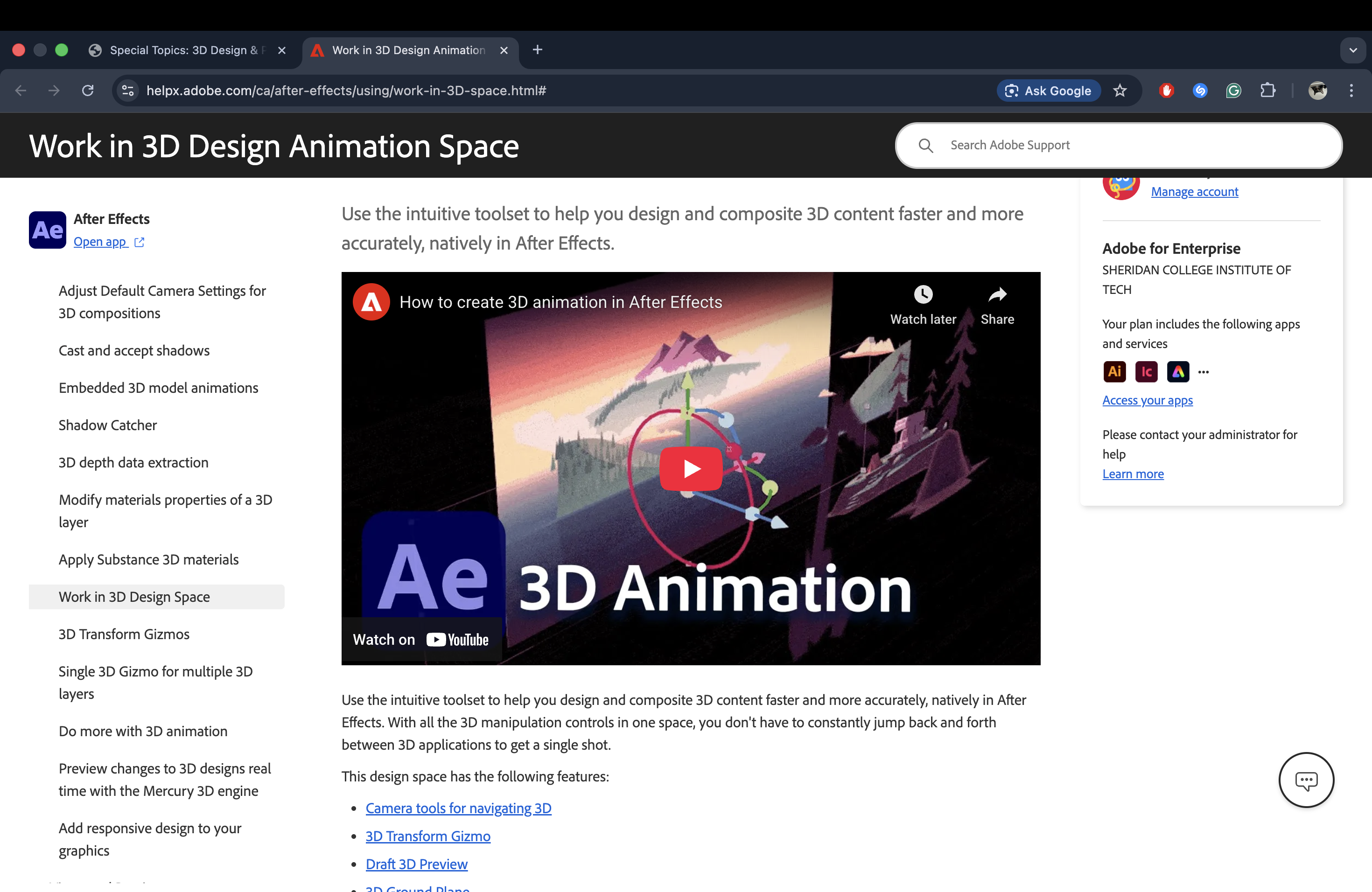Screen dimensions: 1372x892
Task: Open Chrome's three-dot menu
Action: click(x=1352, y=91)
